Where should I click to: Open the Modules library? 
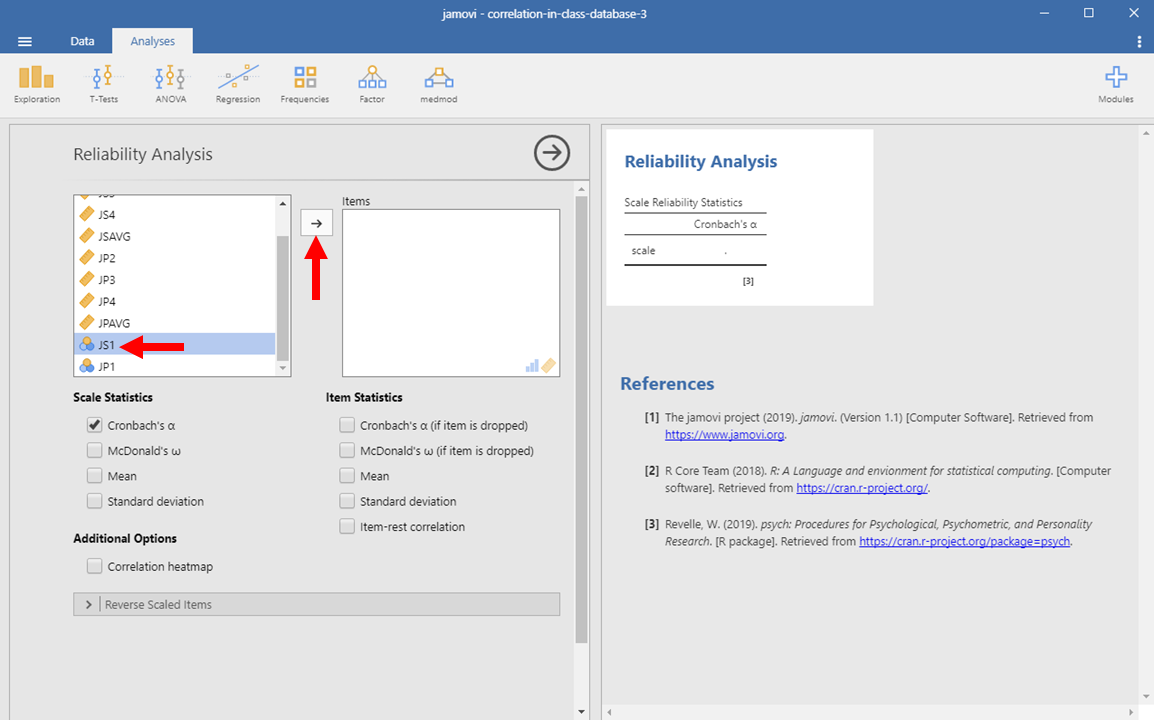[1115, 84]
